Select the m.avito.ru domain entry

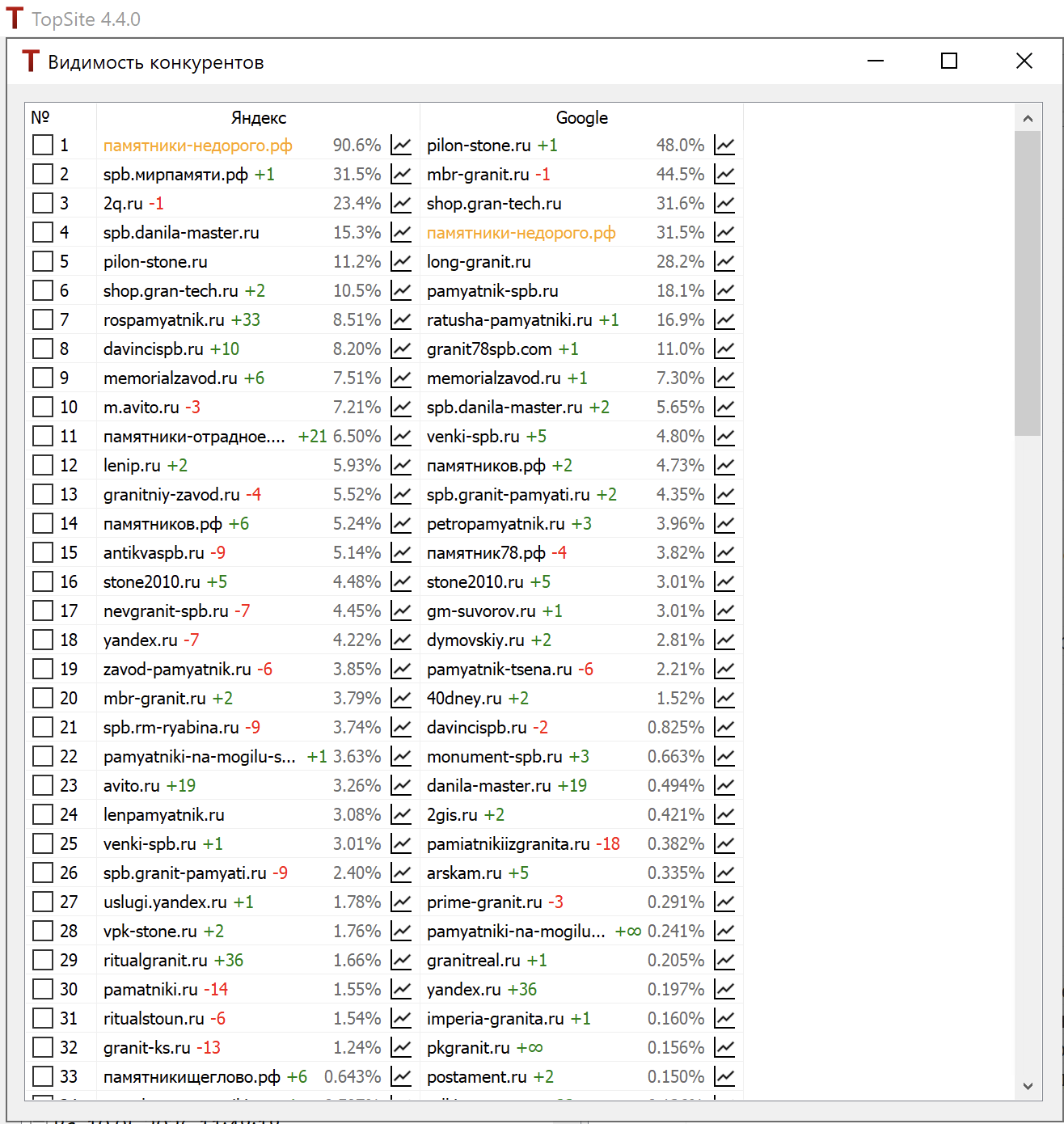141,408
